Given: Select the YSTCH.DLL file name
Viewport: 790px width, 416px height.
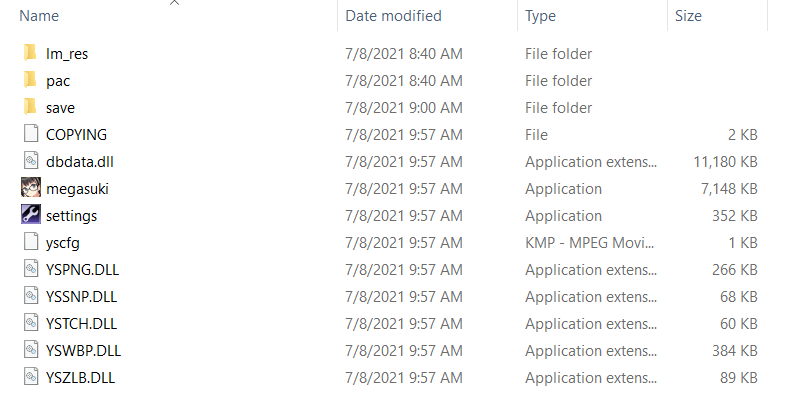Looking at the screenshot, I should tap(81, 323).
